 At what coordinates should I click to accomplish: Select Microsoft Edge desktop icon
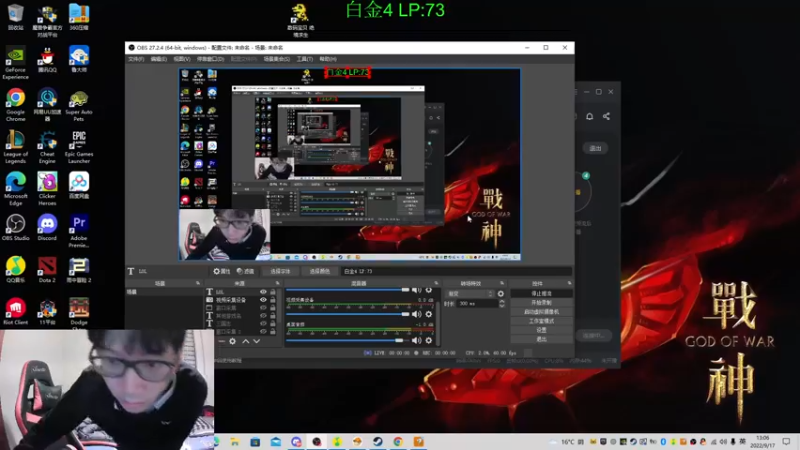(x=15, y=189)
